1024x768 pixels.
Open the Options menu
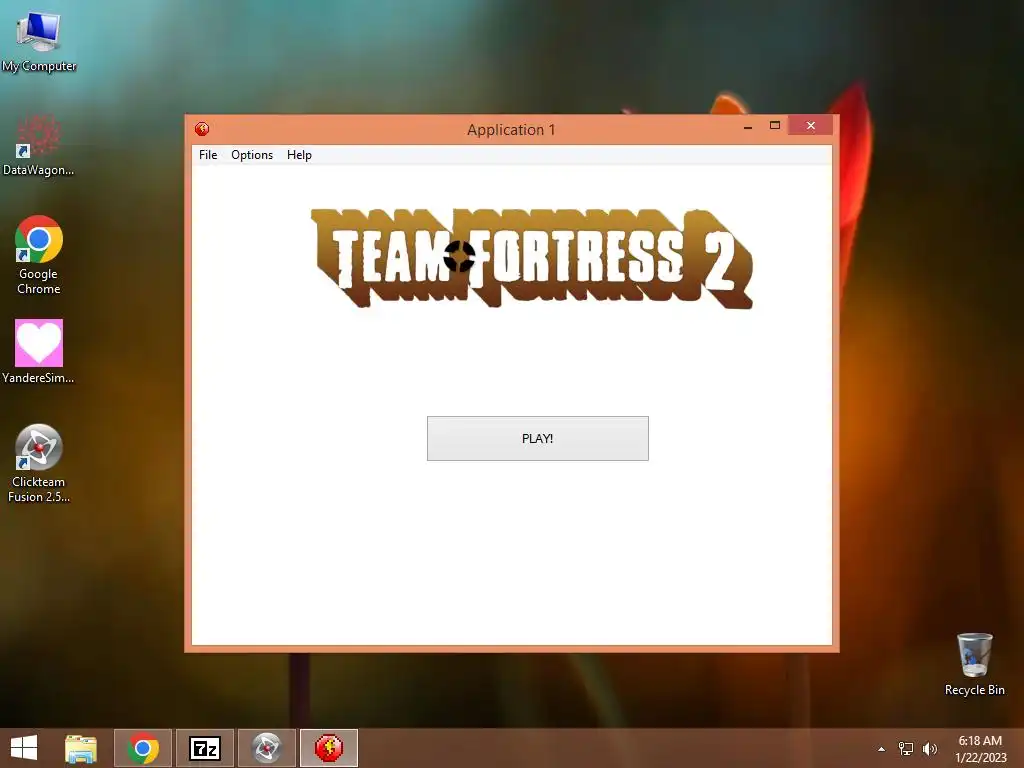(x=252, y=155)
